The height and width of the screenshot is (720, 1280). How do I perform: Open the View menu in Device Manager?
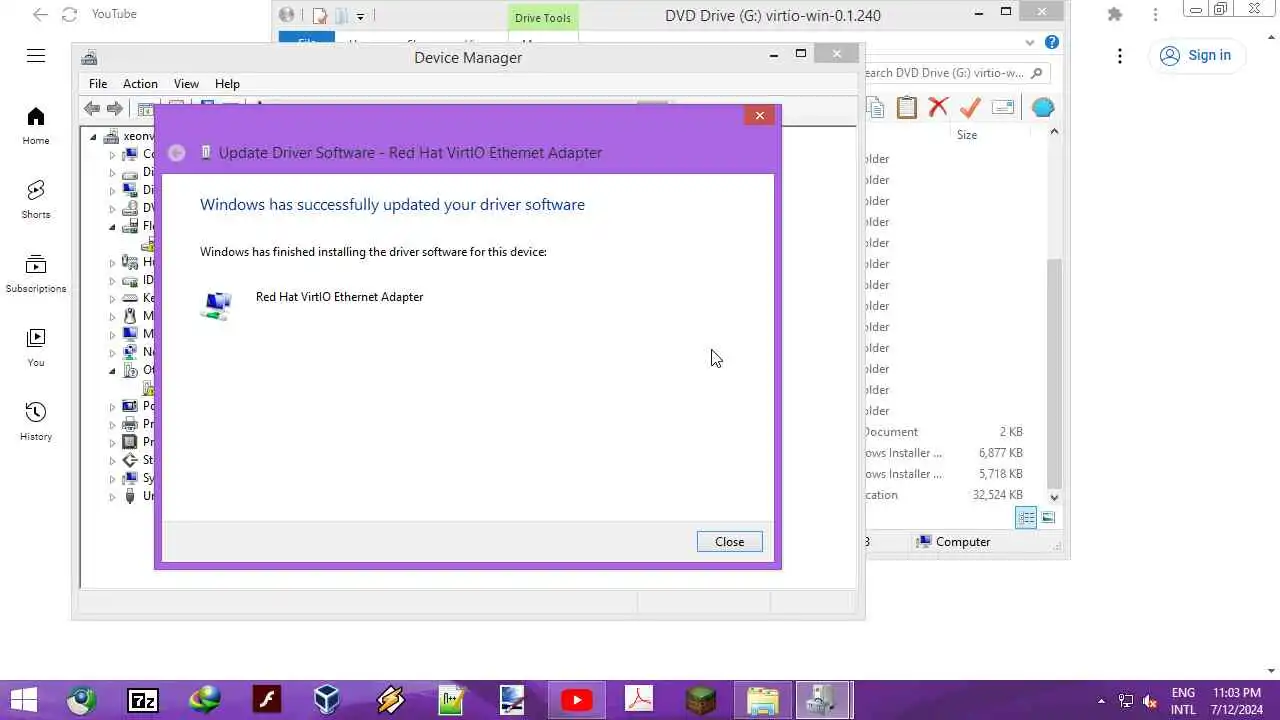click(186, 84)
